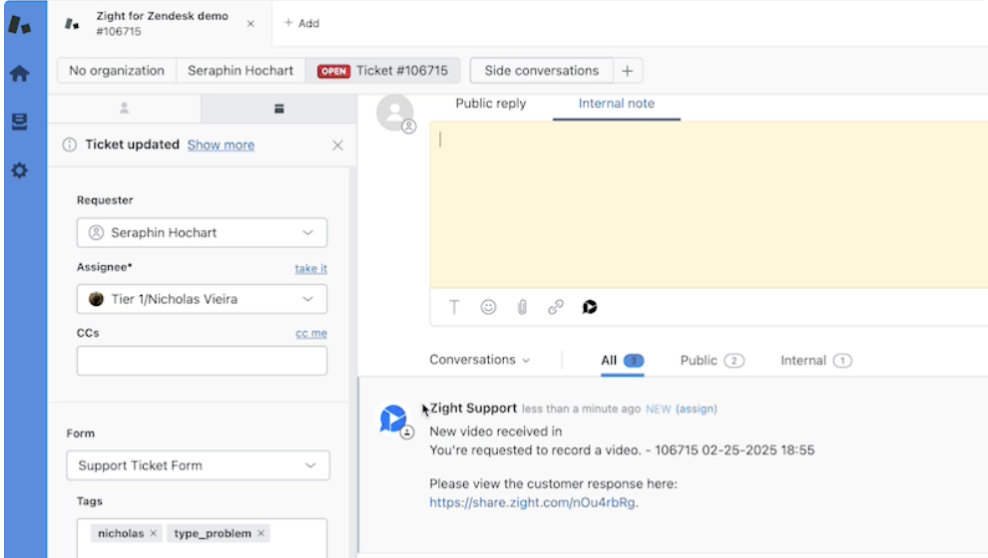This screenshot has width=988, height=558.
Task: Click the info icon beside Ticket updated
Action: click(69, 145)
